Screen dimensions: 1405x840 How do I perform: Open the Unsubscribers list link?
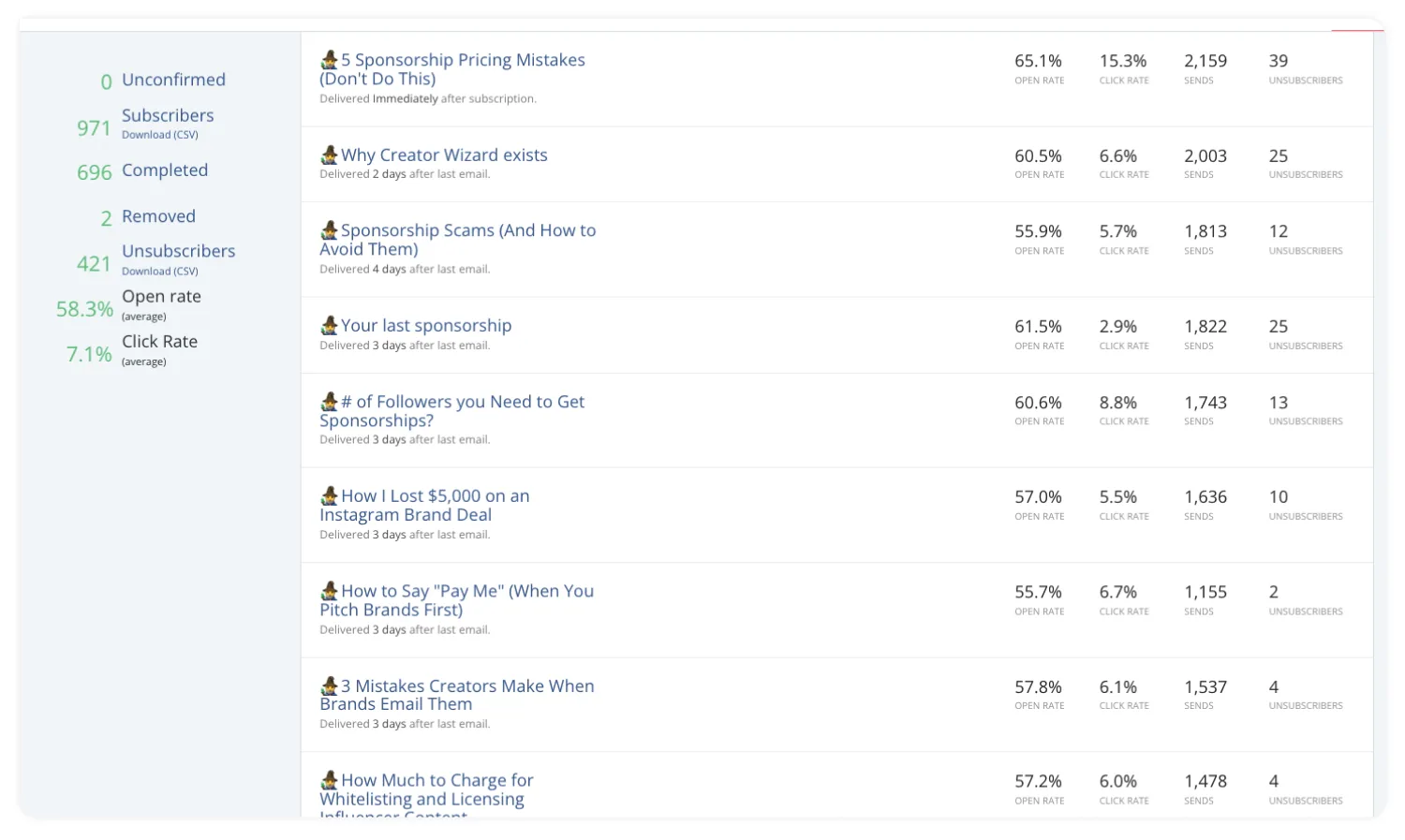pyautogui.click(x=178, y=251)
